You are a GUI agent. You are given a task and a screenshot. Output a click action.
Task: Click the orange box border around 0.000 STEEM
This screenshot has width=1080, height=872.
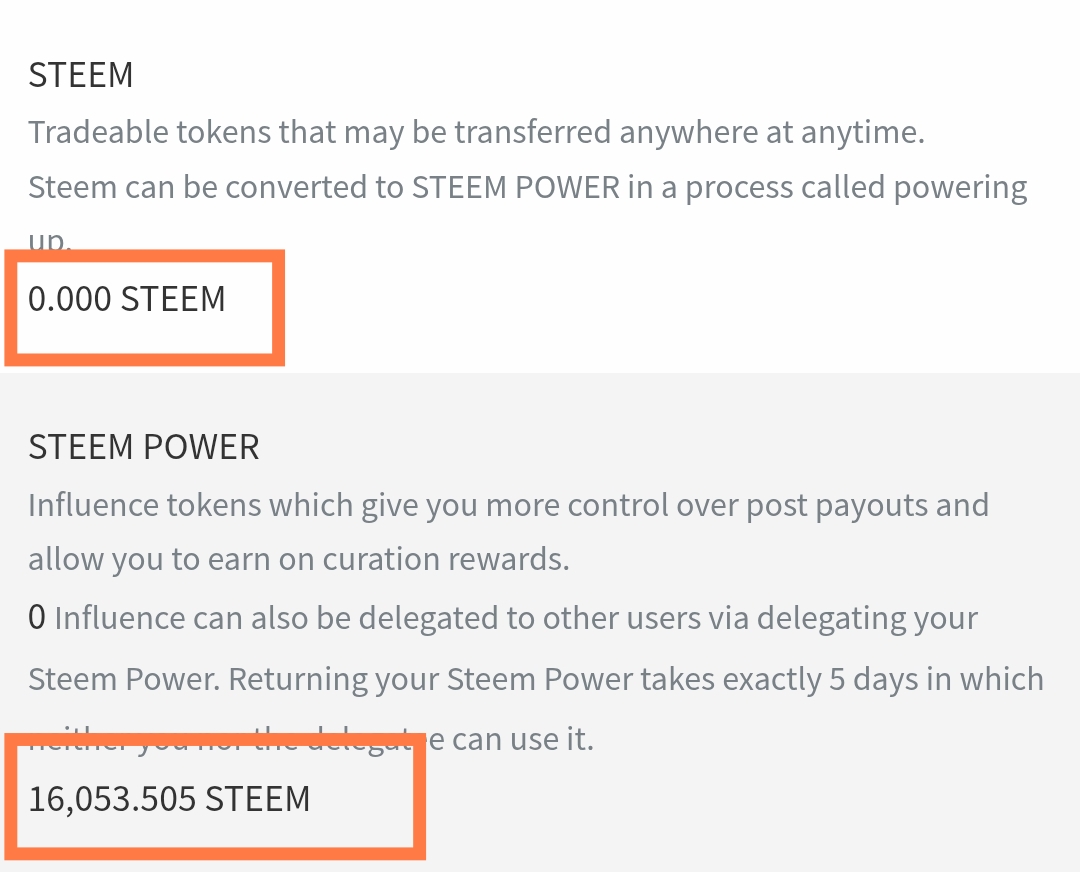coord(145,256)
